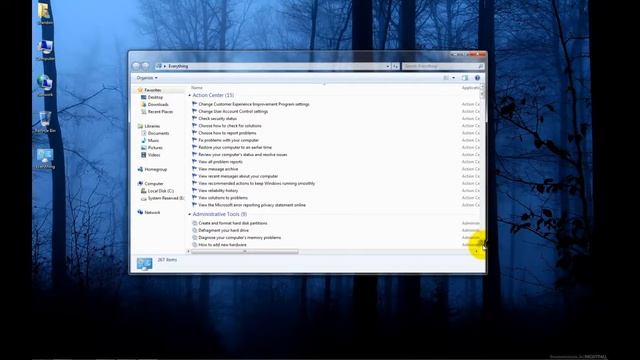Select Create and format hard disk partitions

click(233, 223)
